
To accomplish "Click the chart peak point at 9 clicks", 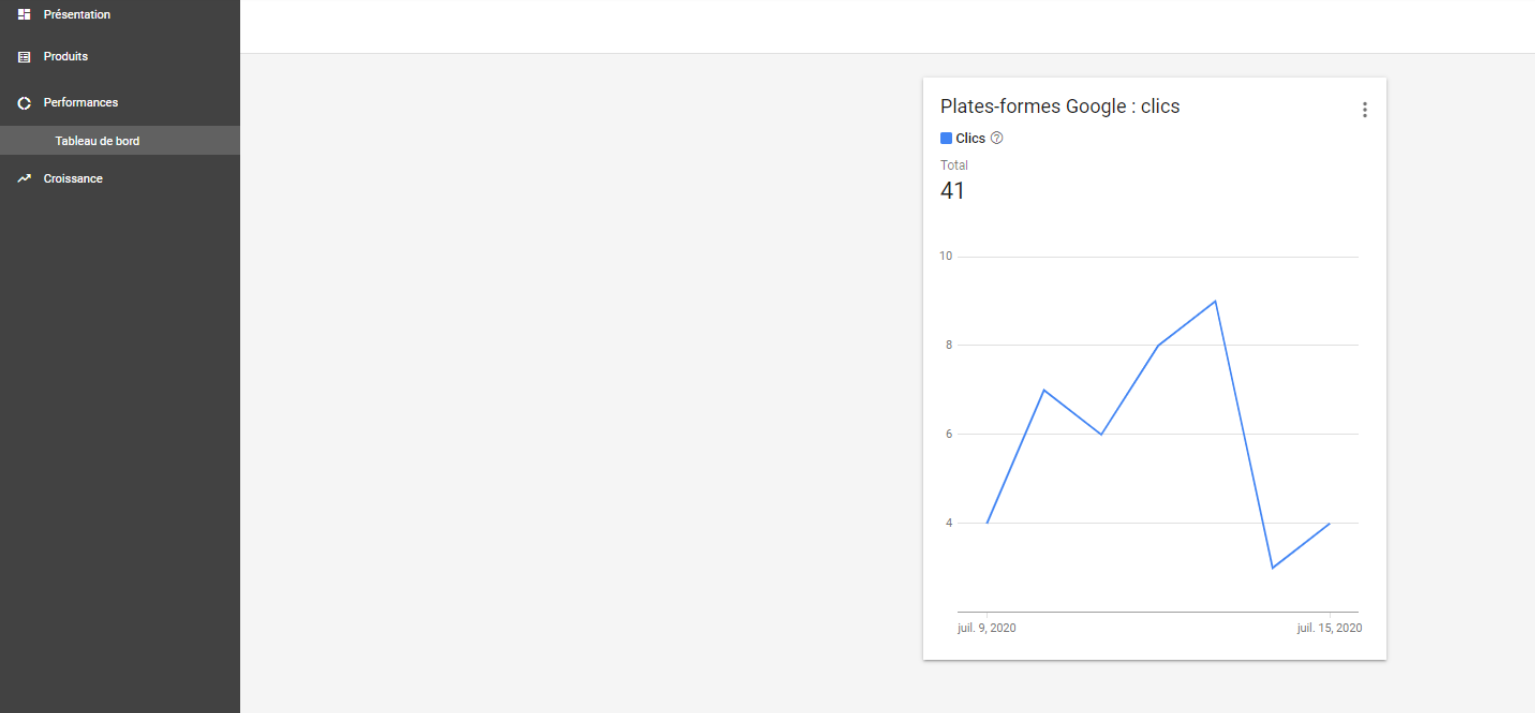I will [1215, 301].
